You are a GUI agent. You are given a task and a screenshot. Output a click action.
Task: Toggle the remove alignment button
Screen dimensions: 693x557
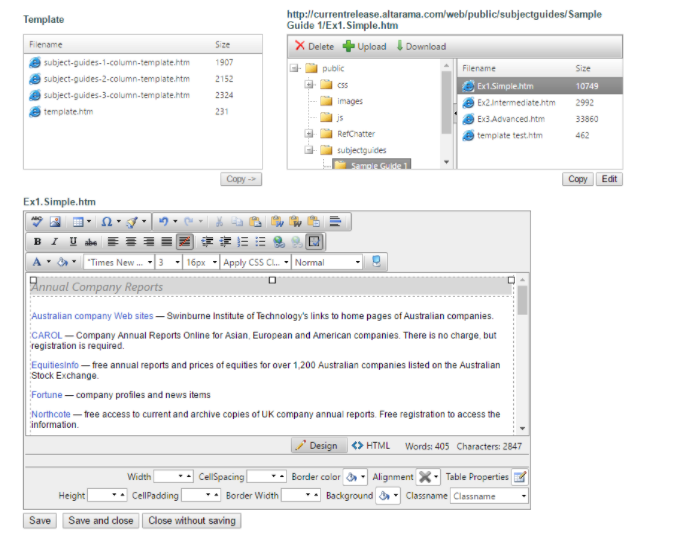pyautogui.click(x=185, y=242)
